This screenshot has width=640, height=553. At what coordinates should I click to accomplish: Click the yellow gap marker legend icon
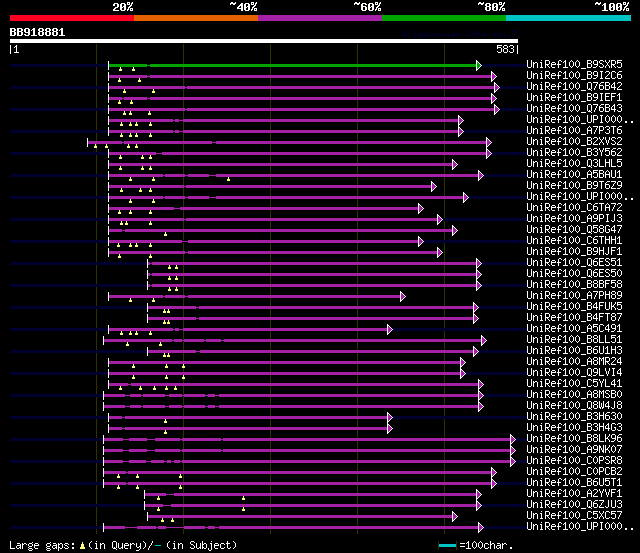pyautogui.click(x=82, y=546)
